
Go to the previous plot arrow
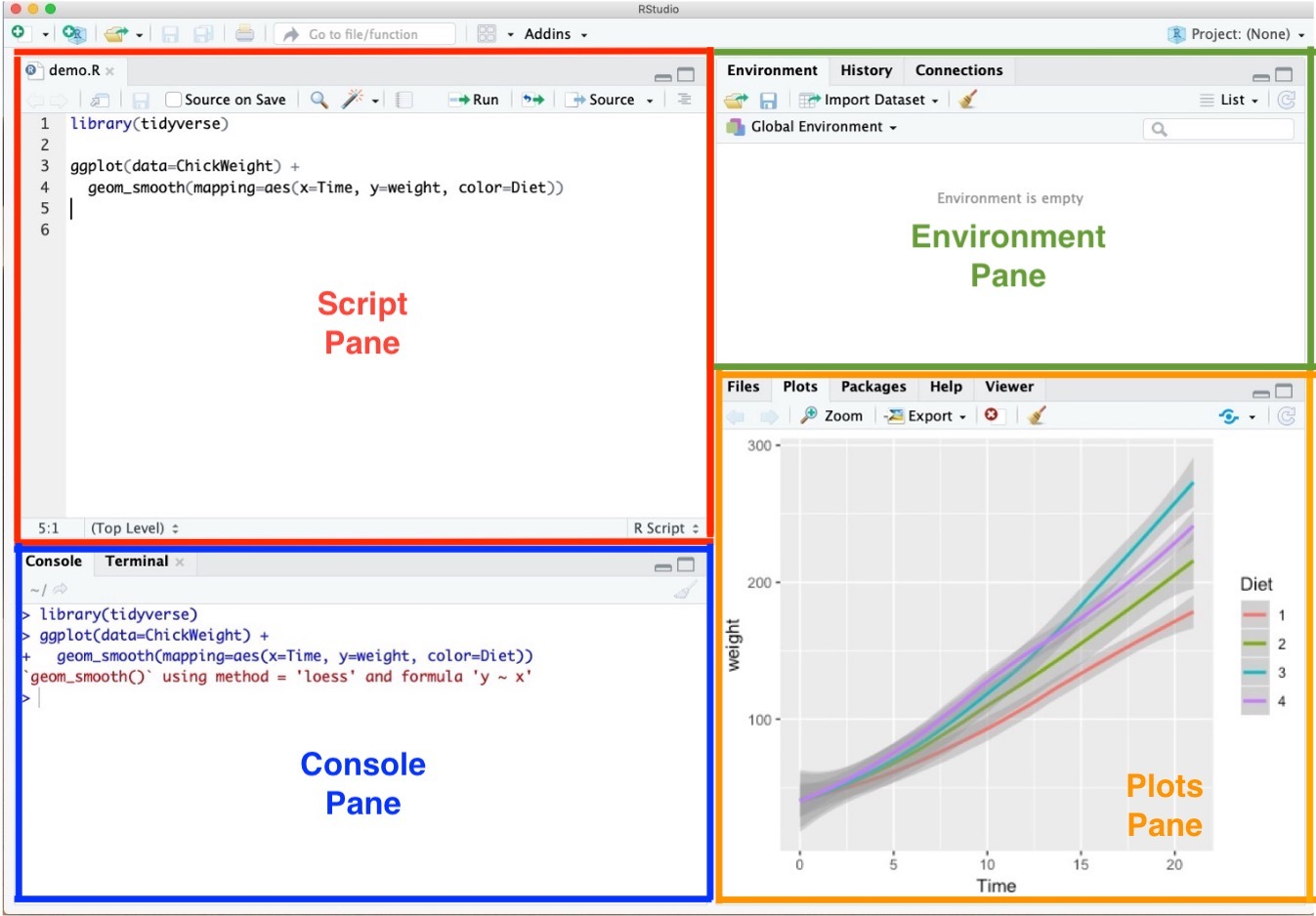[x=736, y=416]
